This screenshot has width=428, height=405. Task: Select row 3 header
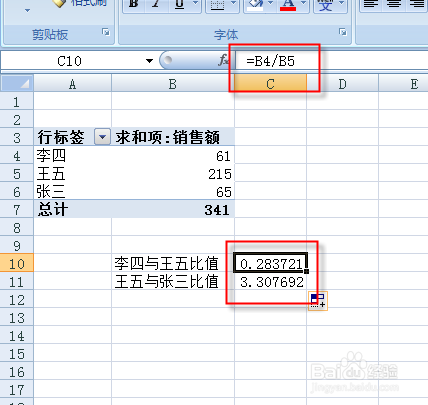[x=17, y=138]
